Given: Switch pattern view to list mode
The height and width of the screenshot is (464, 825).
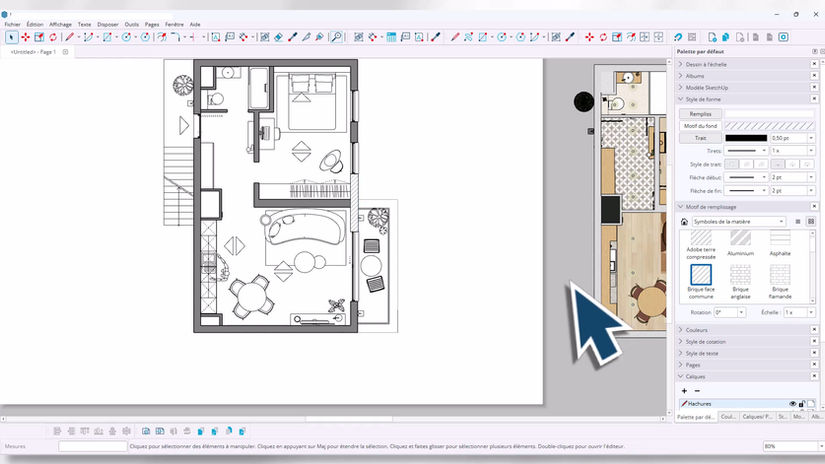Looking at the screenshot, I should pyautogui.click(x=798, y=222).
